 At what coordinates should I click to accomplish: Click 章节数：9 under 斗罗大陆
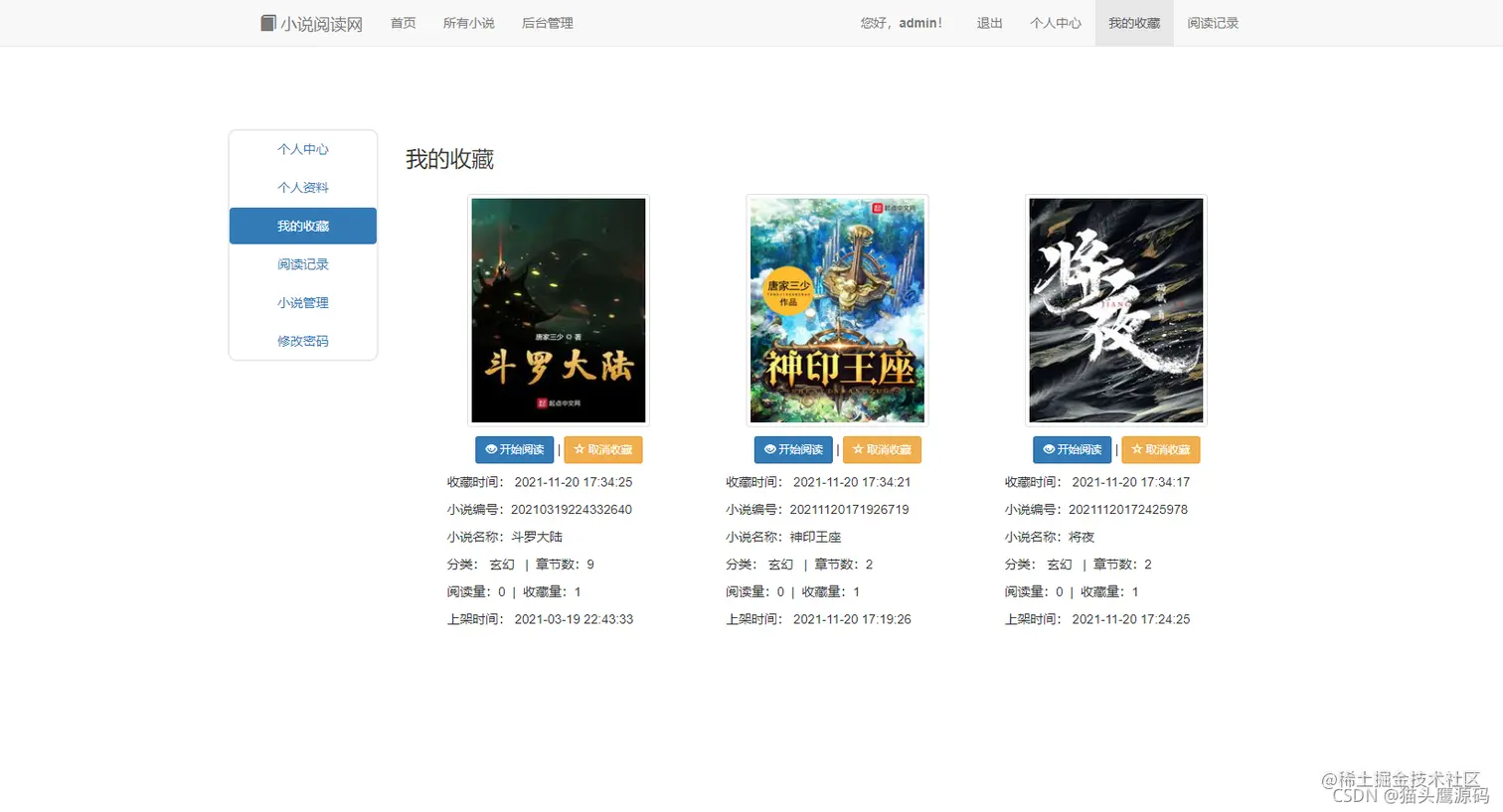point(565,565)
